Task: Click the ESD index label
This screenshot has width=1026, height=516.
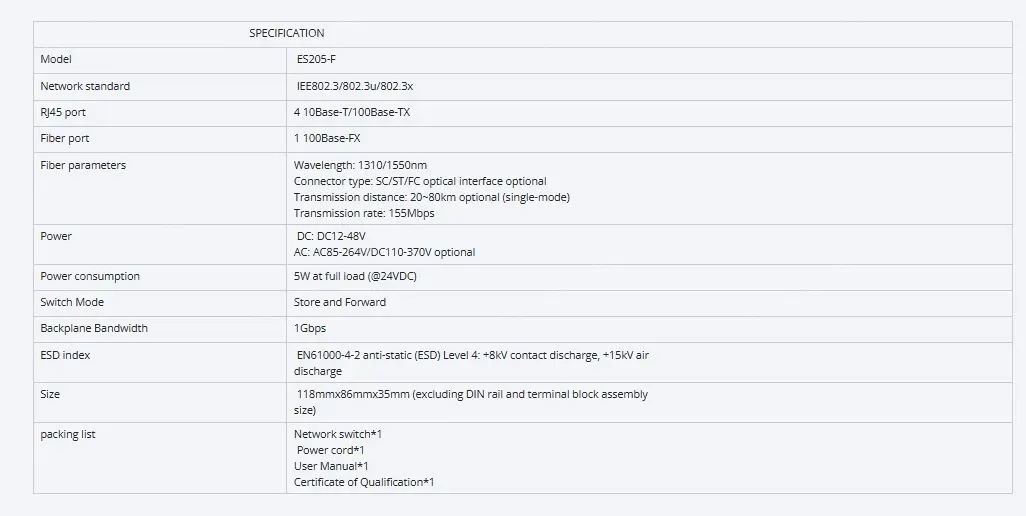Action: tap(66, 355)
